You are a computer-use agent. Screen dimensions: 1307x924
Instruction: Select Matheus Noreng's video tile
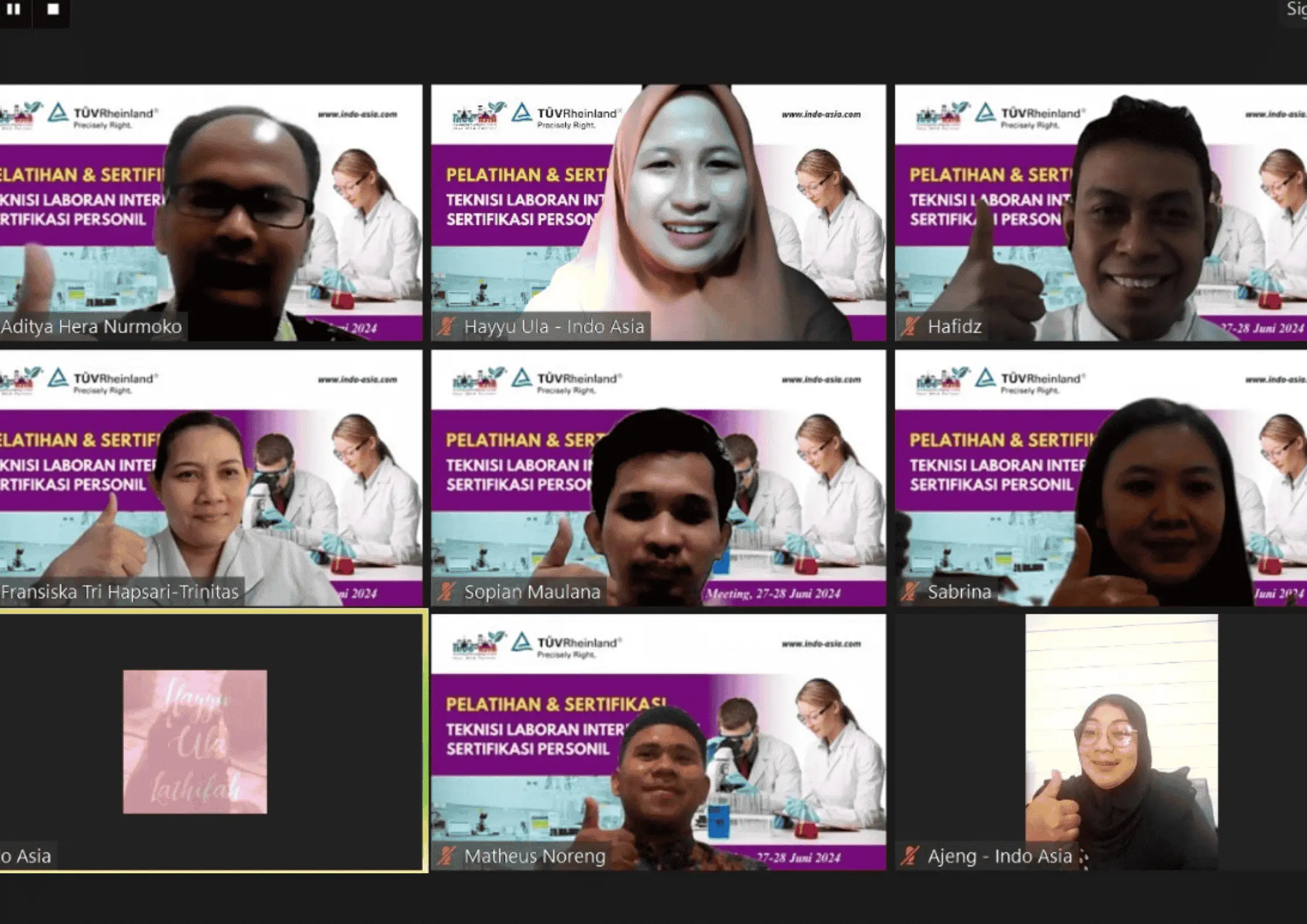[658, 742]
